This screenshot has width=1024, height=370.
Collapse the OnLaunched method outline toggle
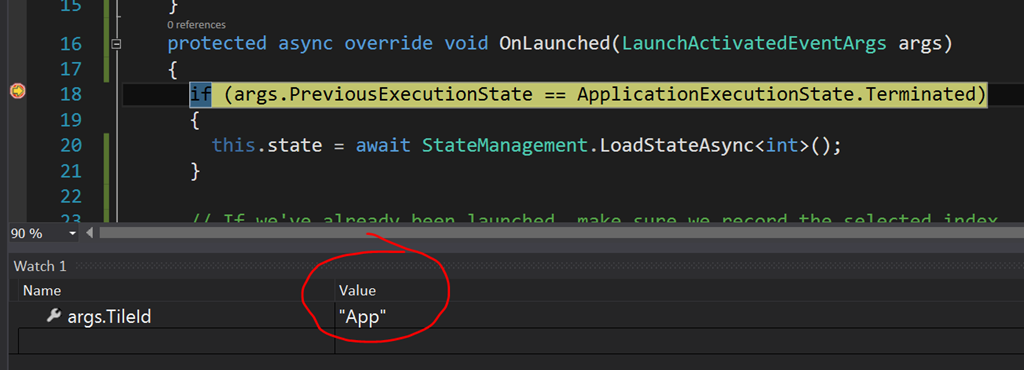[x=117, y=44]
